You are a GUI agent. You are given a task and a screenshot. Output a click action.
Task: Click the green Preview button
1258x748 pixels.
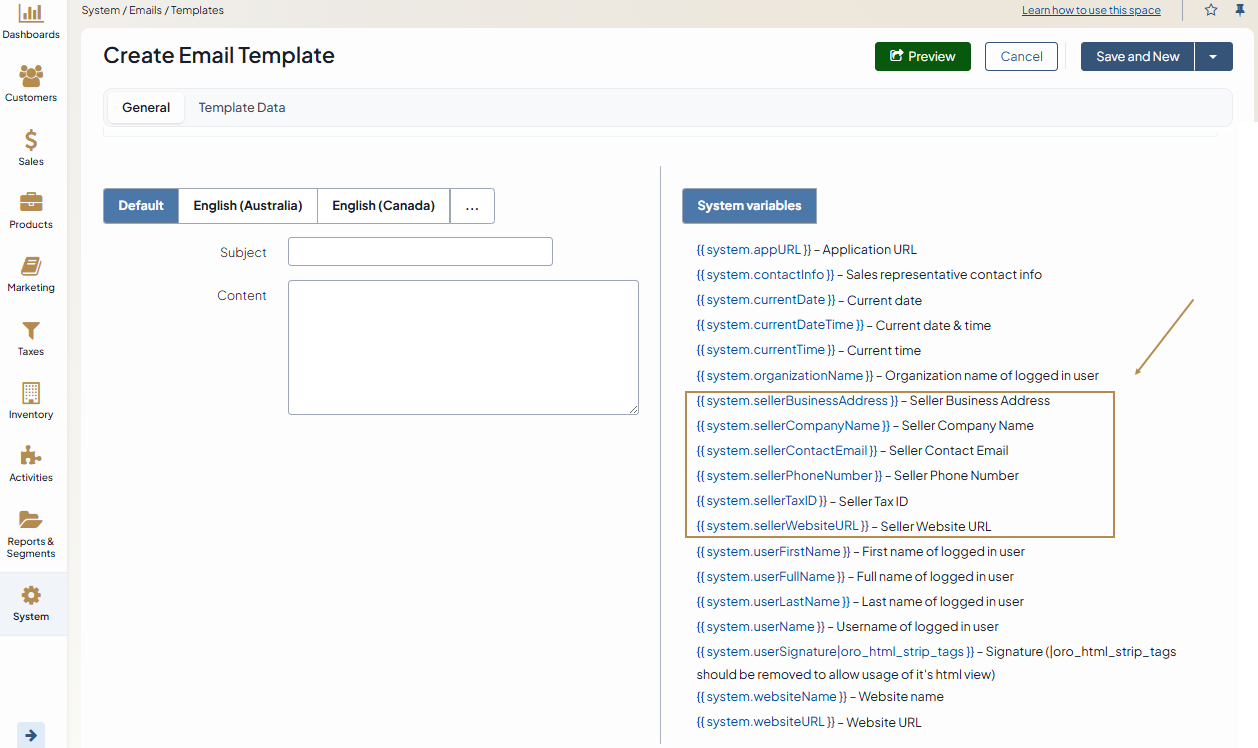click(x=922, y=57)
